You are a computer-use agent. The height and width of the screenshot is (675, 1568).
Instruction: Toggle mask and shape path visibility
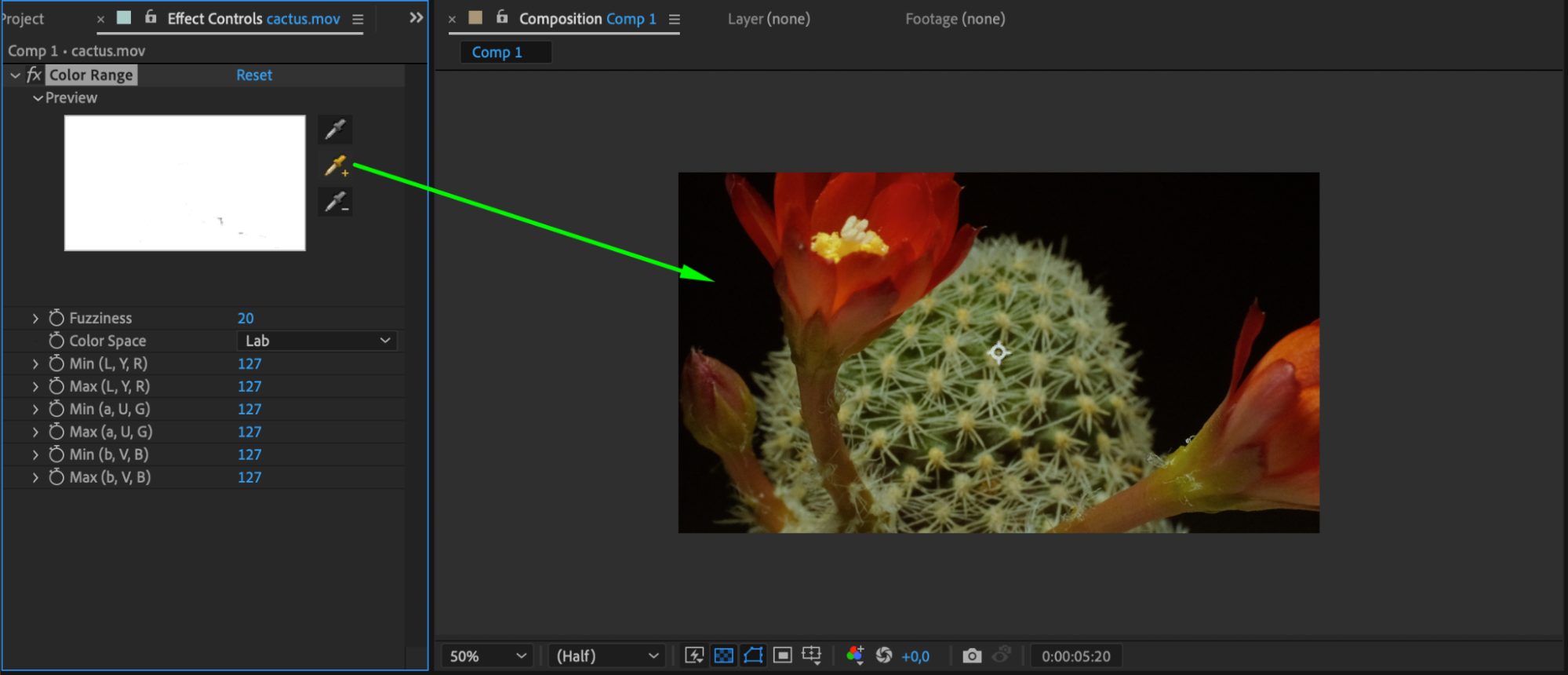click(x=753, y=655)
